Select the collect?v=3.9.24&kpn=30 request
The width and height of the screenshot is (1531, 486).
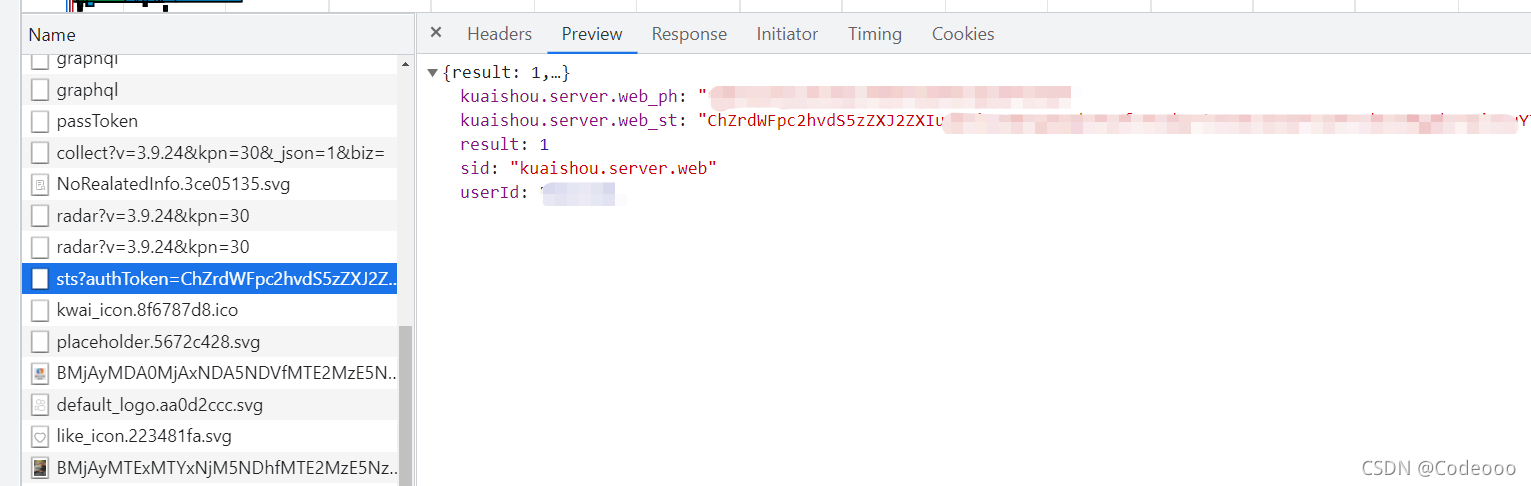pos(210,153)
